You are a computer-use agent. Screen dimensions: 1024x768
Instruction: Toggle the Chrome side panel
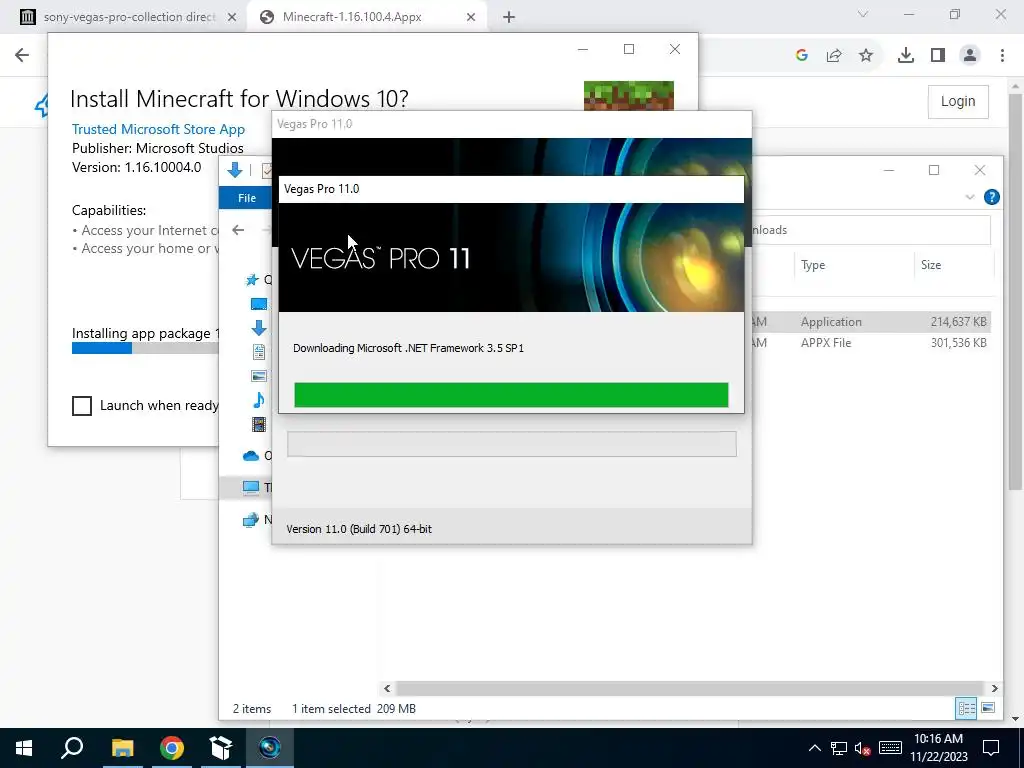pos(938,56)
